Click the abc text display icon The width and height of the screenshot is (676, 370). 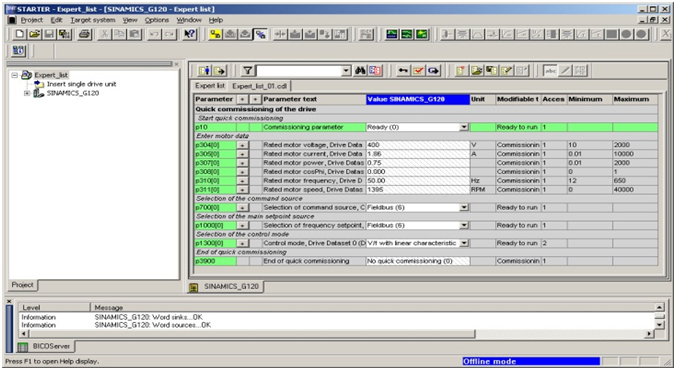tap(551, 71)
